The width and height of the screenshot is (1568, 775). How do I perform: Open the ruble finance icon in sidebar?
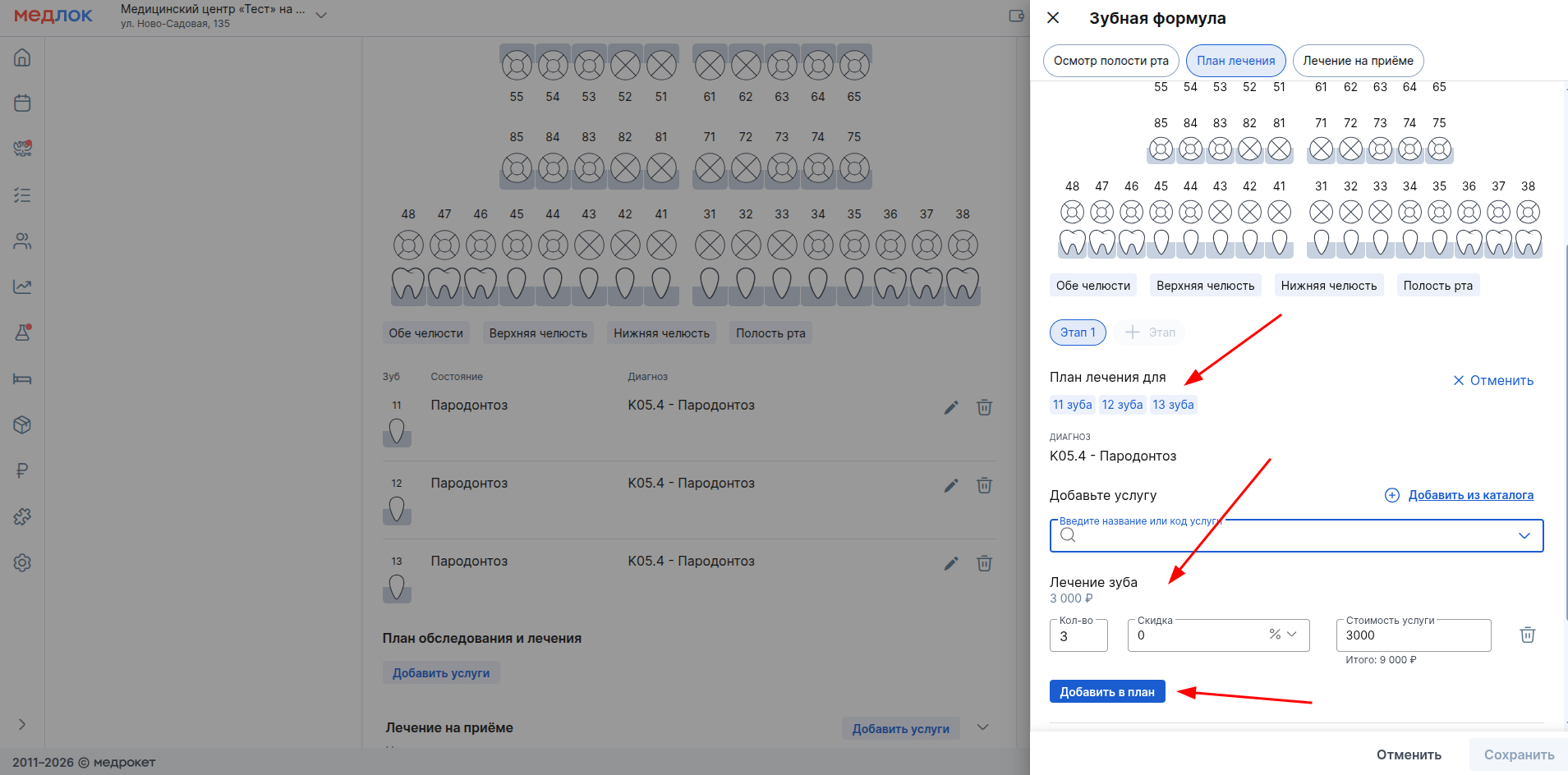pyautogui.click(x=22, y=470)
